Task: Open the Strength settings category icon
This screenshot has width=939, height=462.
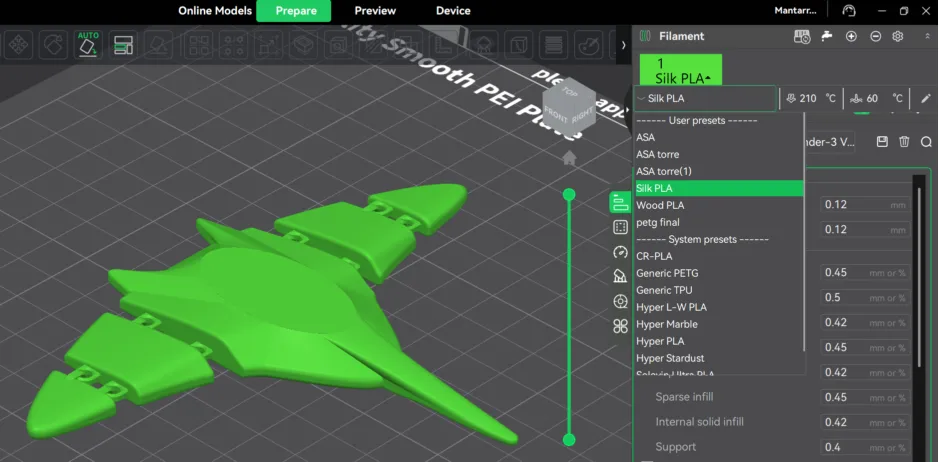Action: pyautogui.click(x=620, y=227)
